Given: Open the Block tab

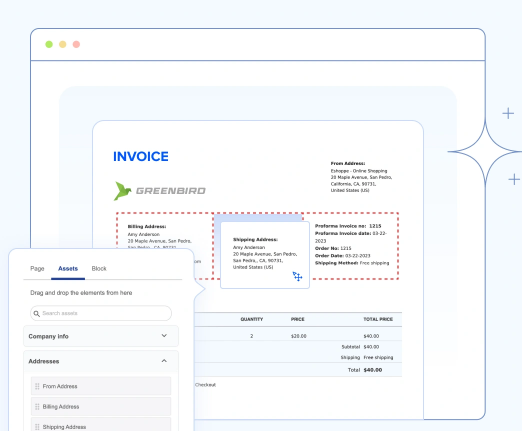Looking at the screenshot, I should point(99,269).
